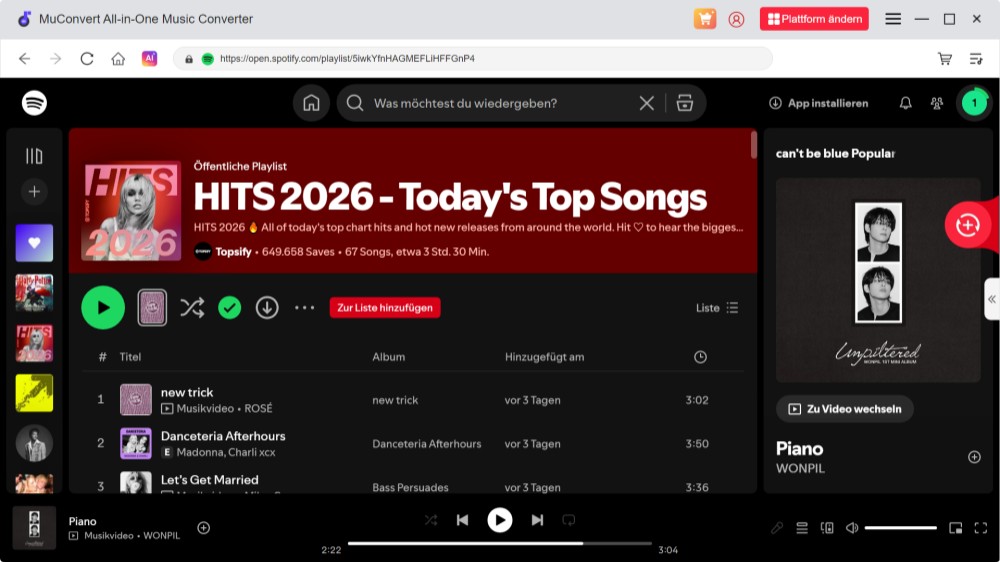Viewport: 1000px width, 562px height.
Task: Click Zu Video wechseln button
Action: (x=844, y=409)
